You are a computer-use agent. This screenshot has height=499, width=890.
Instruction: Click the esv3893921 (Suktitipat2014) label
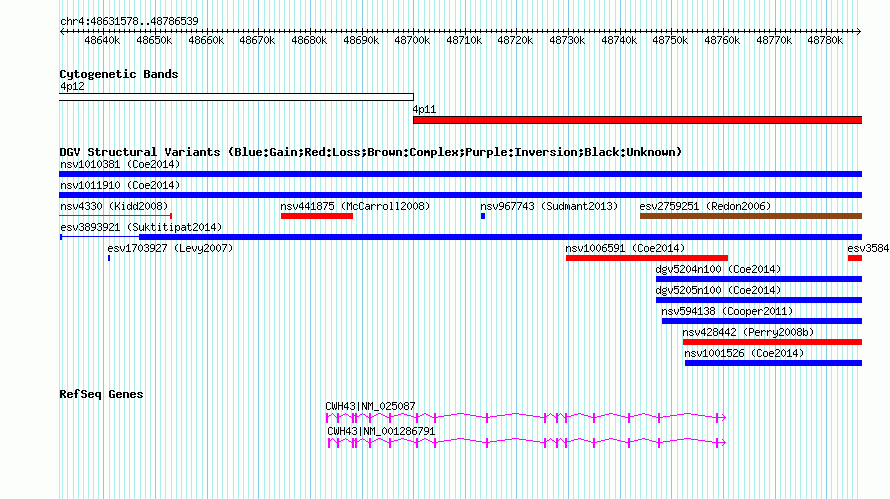tap(141, 227)
